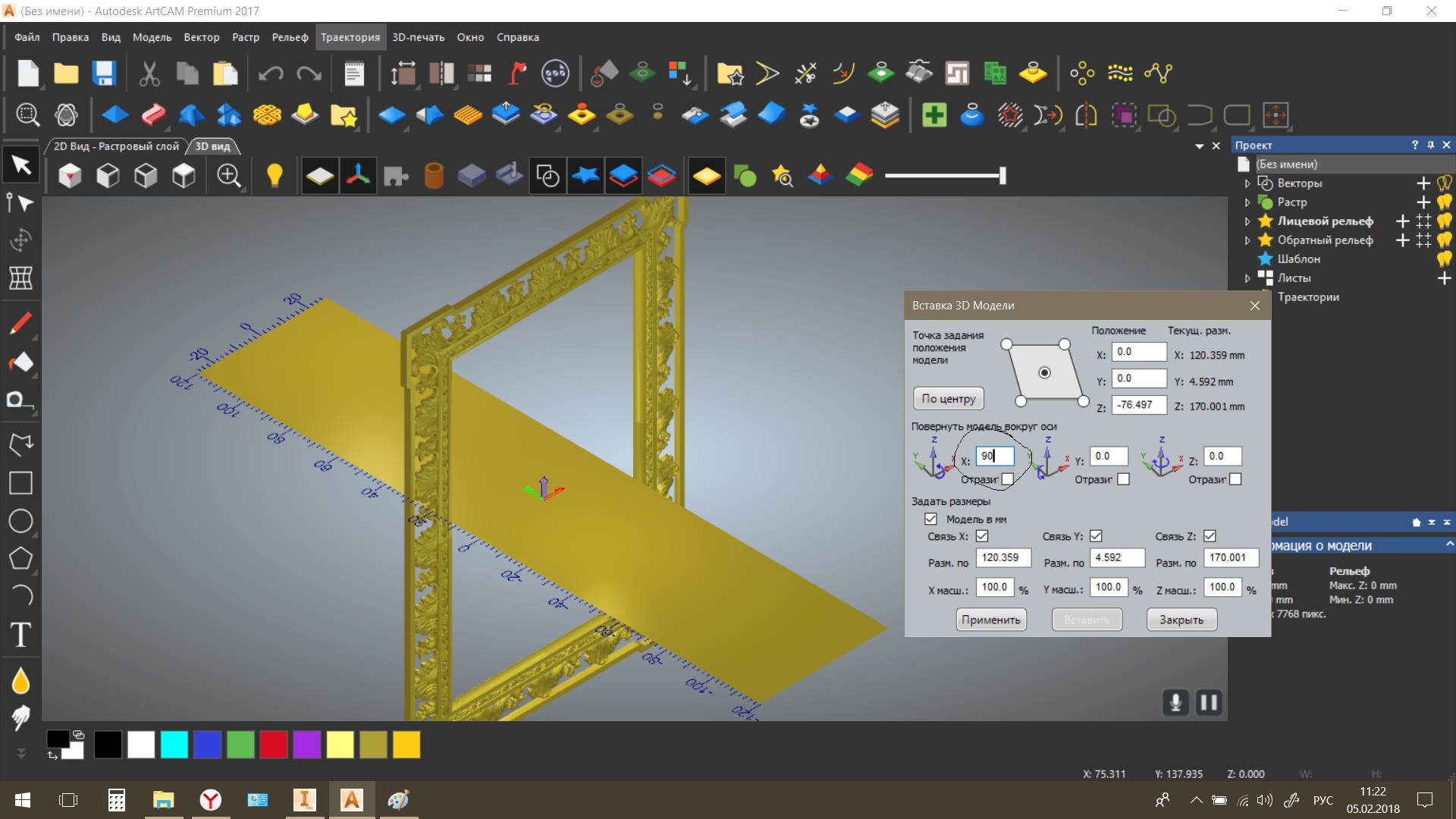This screenshot has height=819, width=1456.
Task: Click the Z position input field
Action: click(1139, 405)
